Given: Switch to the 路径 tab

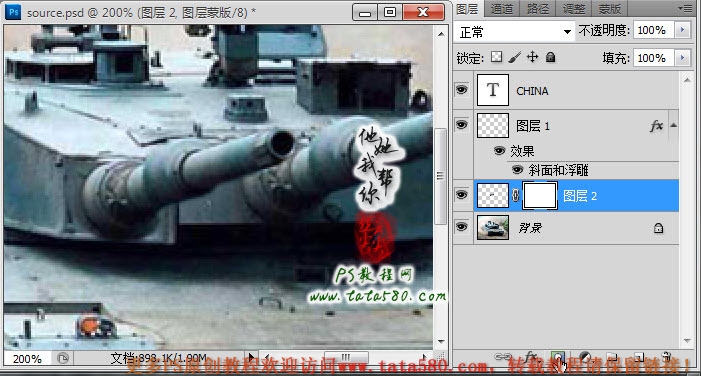Looking at the screenshot, I should click(x=537, y=8).
